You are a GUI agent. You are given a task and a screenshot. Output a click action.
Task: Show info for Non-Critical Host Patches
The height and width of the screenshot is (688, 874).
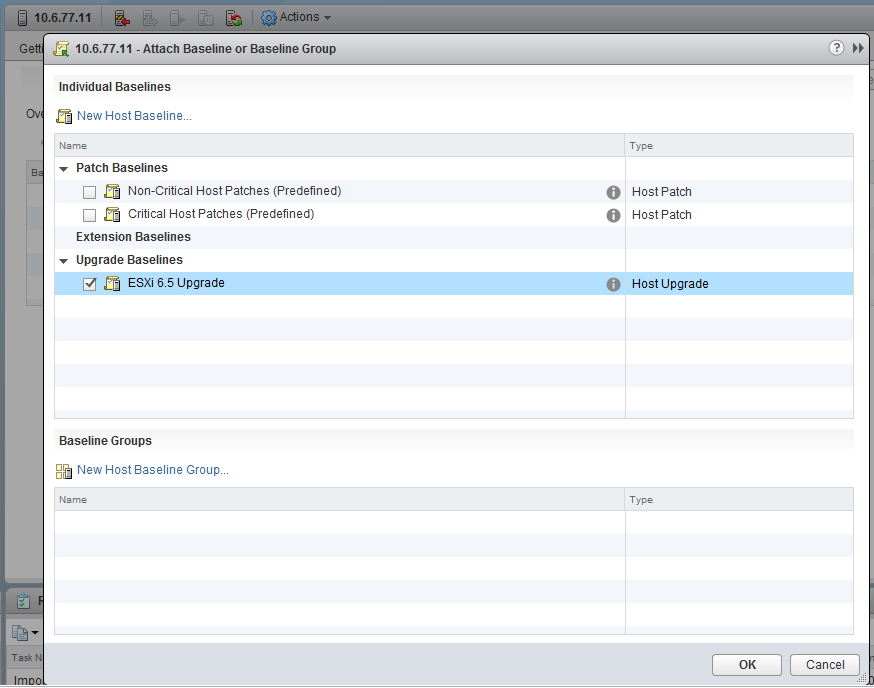[613, 192]
